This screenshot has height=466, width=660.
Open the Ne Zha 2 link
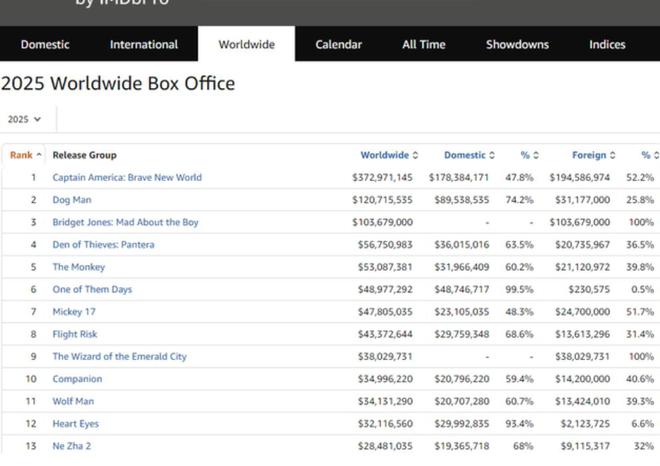[72, 446]
